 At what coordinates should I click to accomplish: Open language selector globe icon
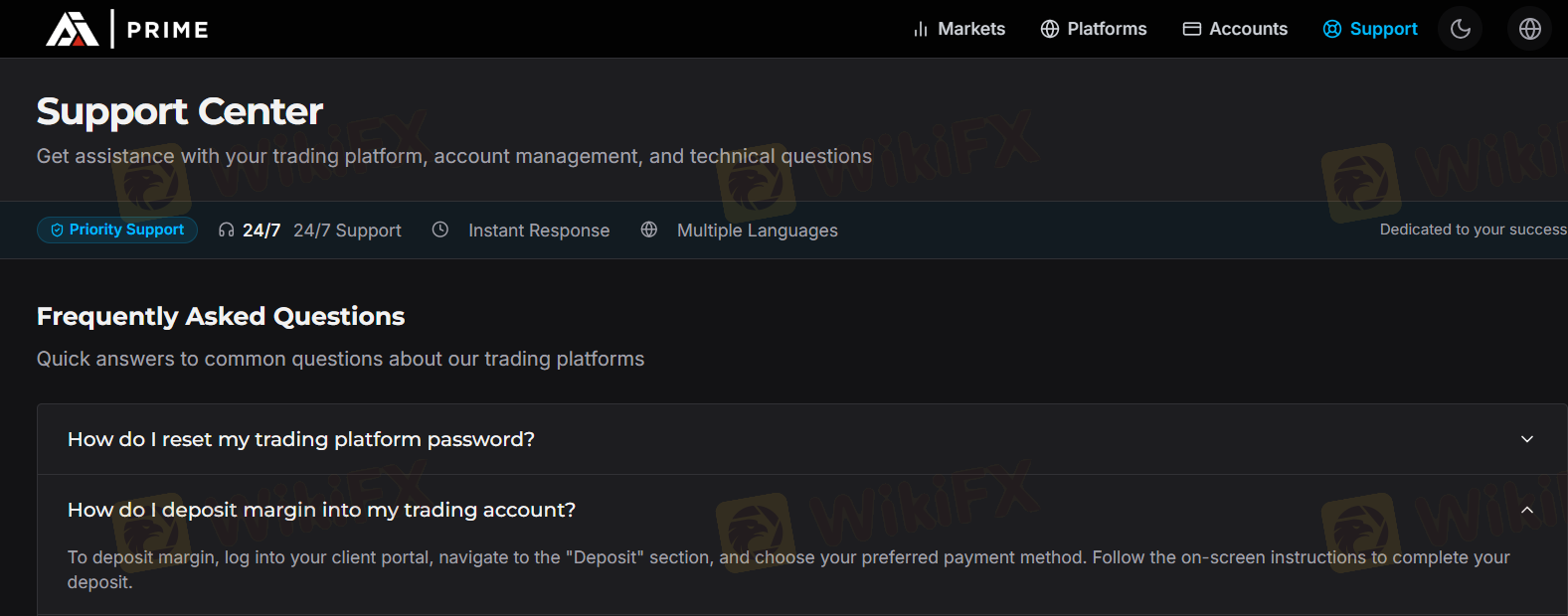tap(1529, 29)
